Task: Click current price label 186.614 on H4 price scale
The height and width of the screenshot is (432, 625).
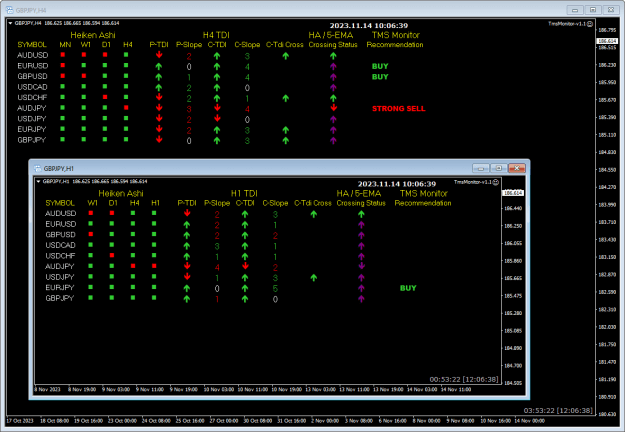Action: point(607,41)
